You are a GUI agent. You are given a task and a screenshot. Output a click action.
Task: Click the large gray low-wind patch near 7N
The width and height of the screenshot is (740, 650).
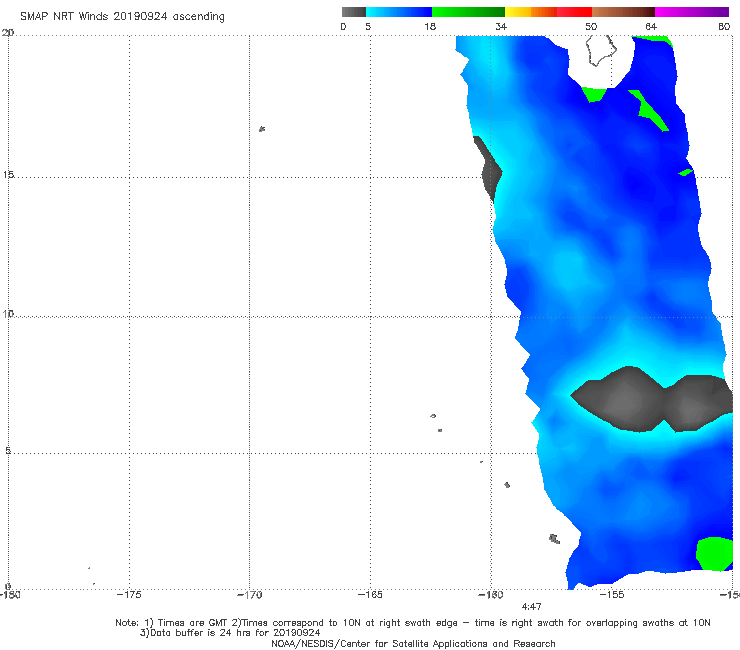pyautogui.click(x=653, y=400)
